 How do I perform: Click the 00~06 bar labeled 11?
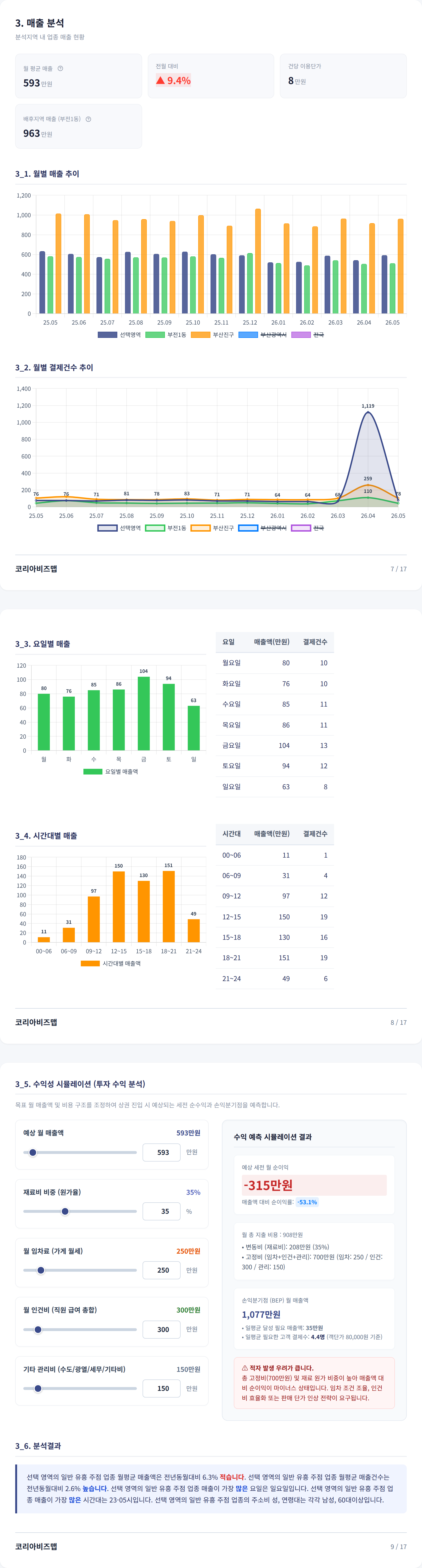coord(44,940)
